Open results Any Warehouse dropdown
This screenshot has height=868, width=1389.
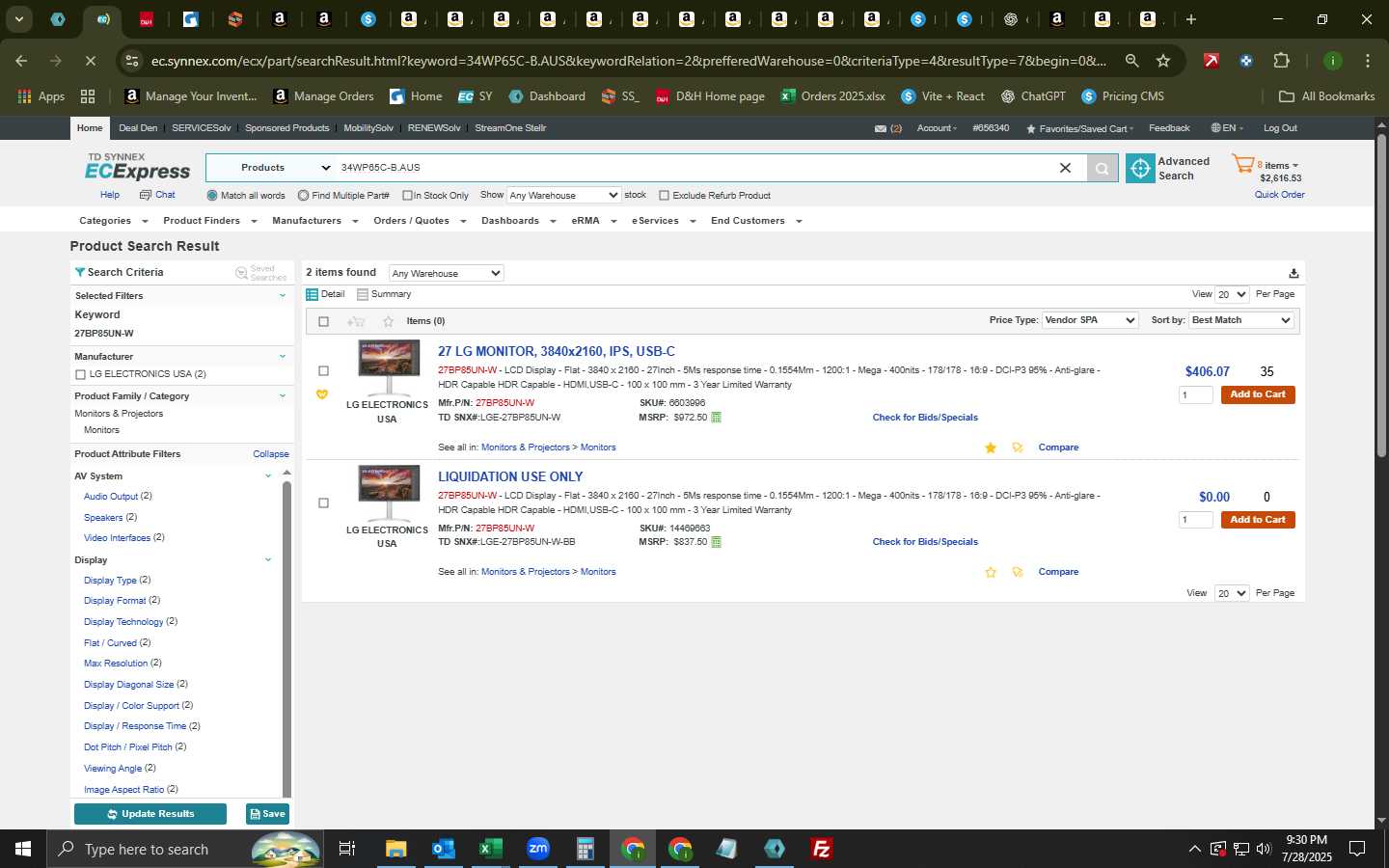pos(446,273)
